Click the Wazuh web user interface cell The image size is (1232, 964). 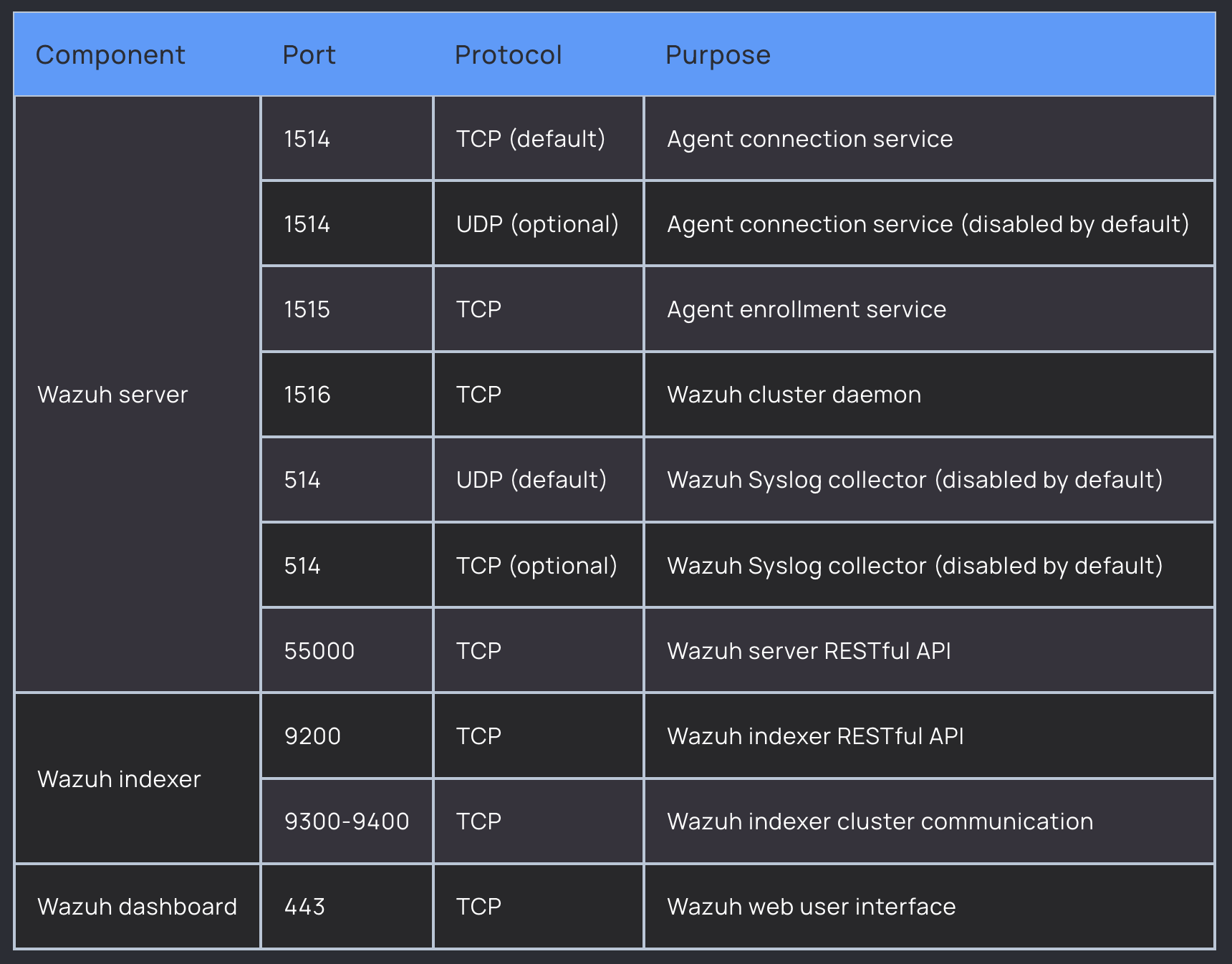click(812, 906)
